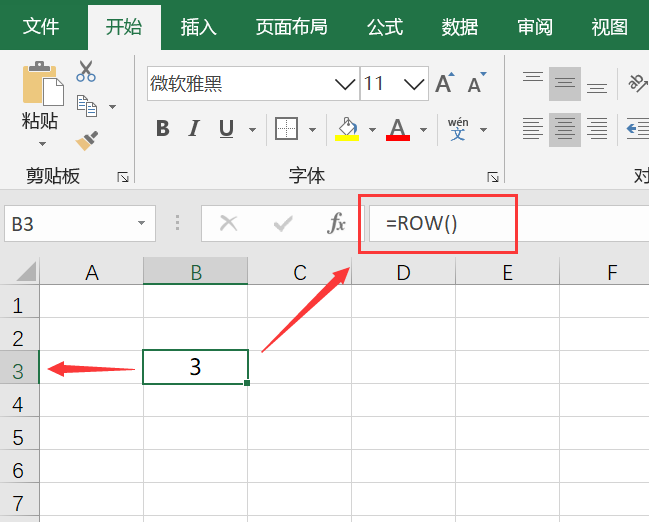Select column E header

click(507, 272)
